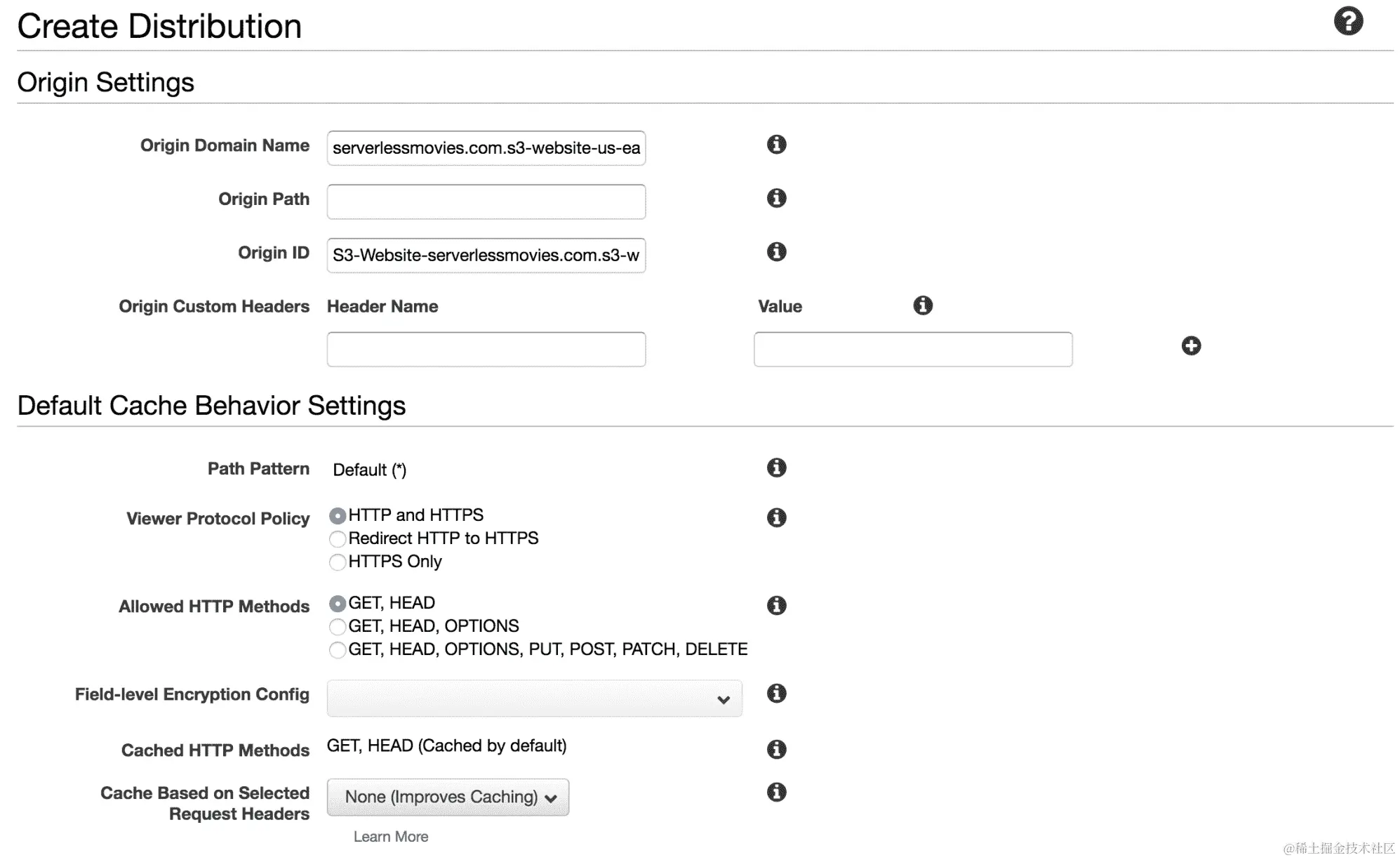
Task: Click info icon next to Origin Domain Name
Action: click(776, 145)
